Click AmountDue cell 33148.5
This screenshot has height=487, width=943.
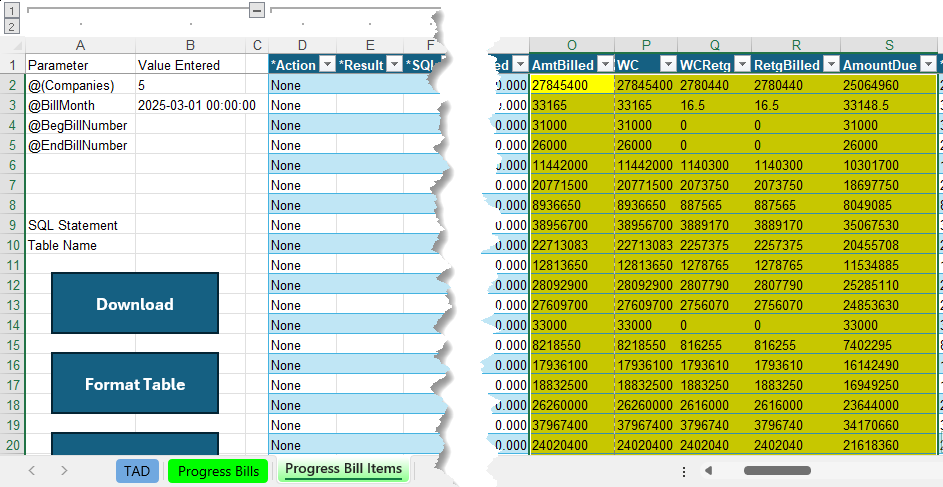pyautogui.click(x=889, y=105)
